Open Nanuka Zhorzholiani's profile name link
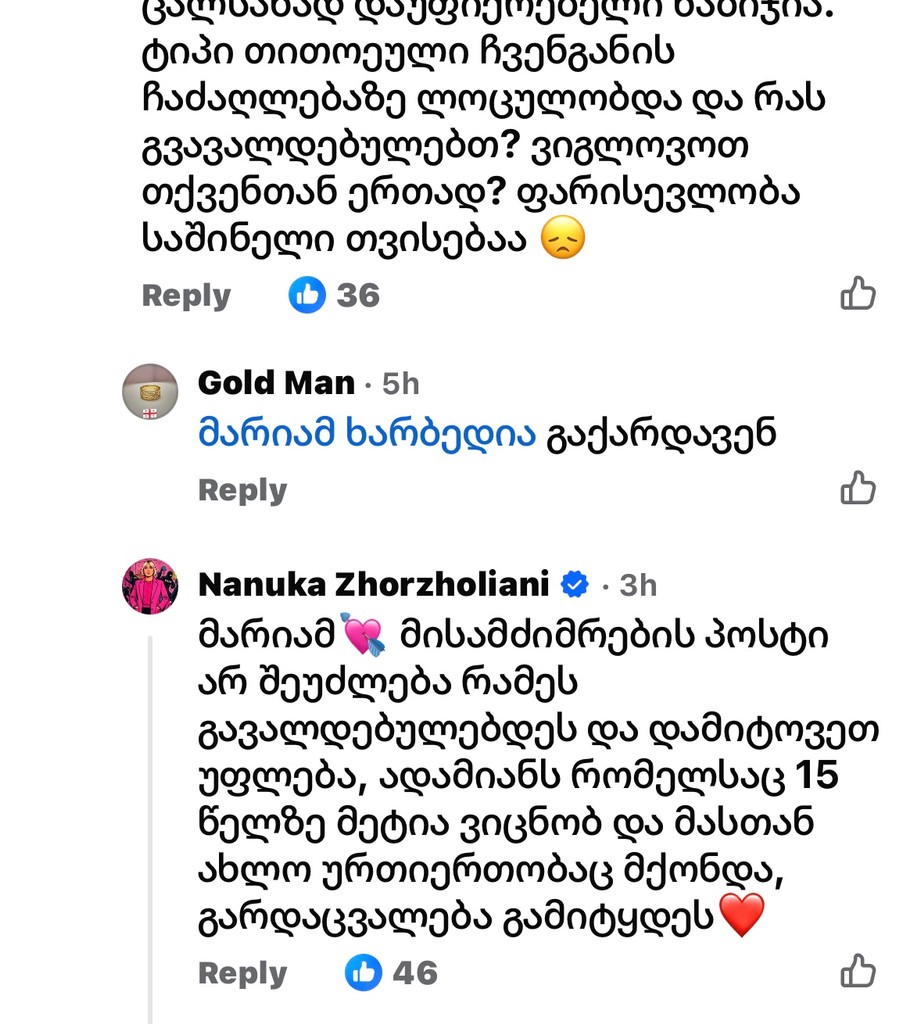Image resolution: width=915 pixels, height=1024 pixels. [374, 584]
